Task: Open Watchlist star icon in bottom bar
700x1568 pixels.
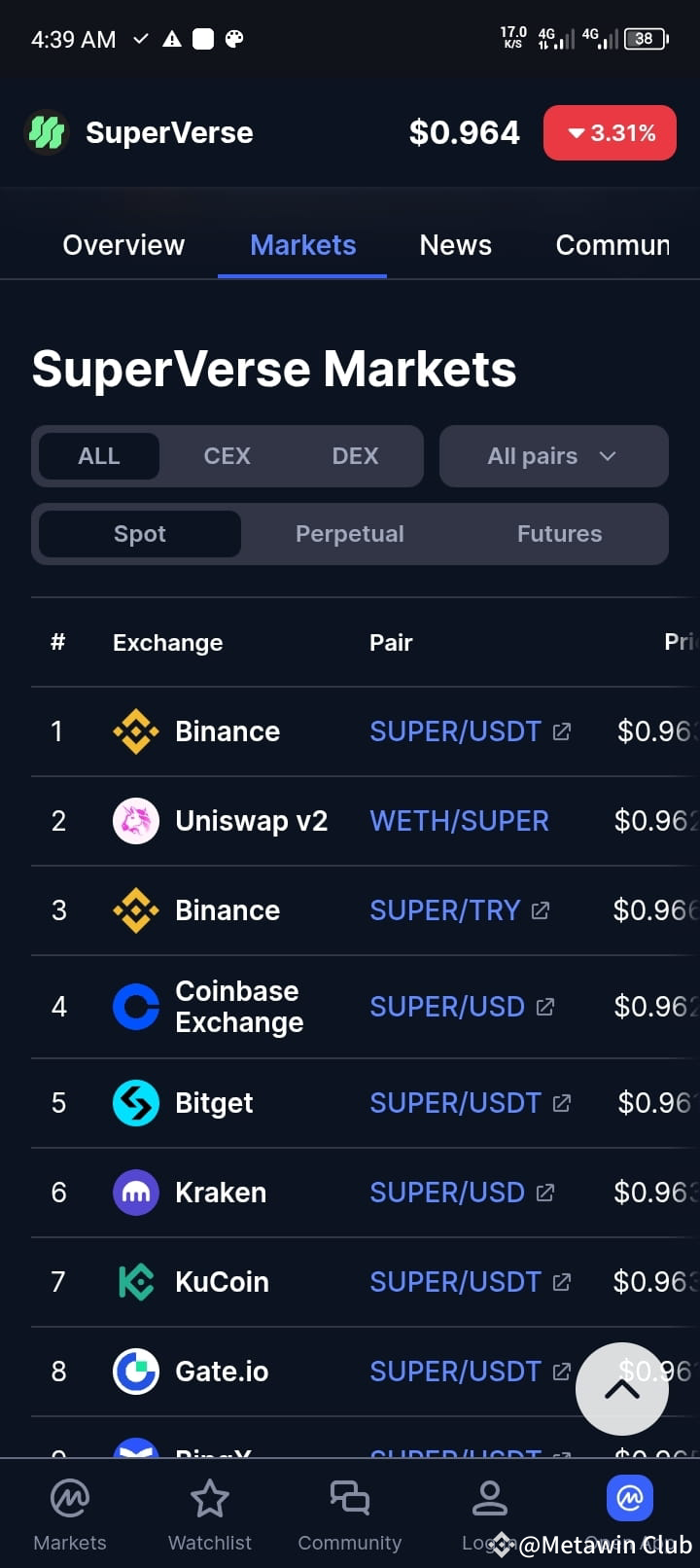Action: tap(210, 1499)
